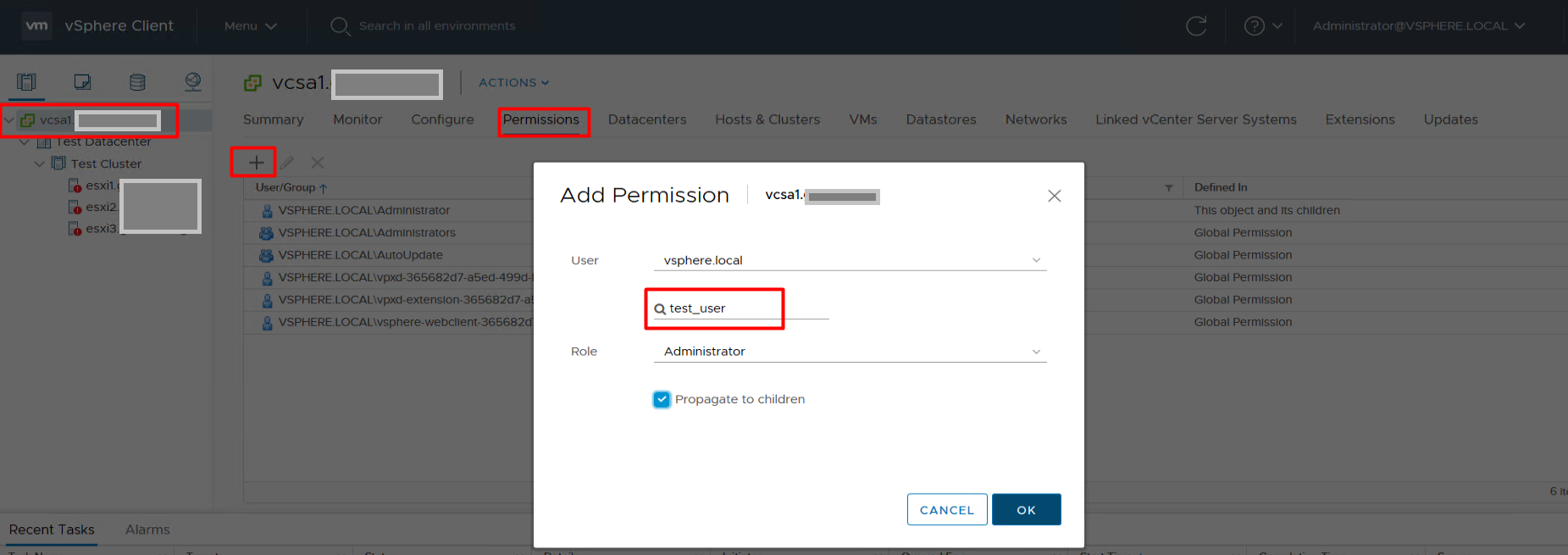Screen dimensions: 1568x555
Task: Click the esxi2 host icon in tree
Action: (75, 207)
